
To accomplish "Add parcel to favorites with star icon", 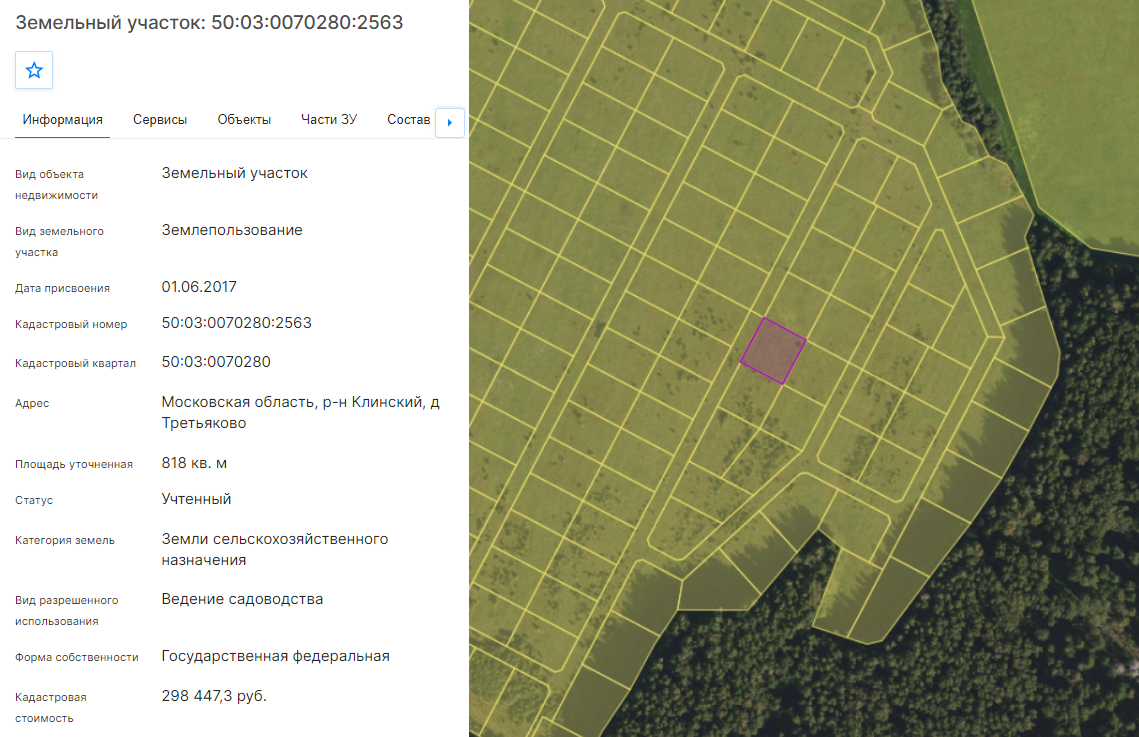I will 34,70.
